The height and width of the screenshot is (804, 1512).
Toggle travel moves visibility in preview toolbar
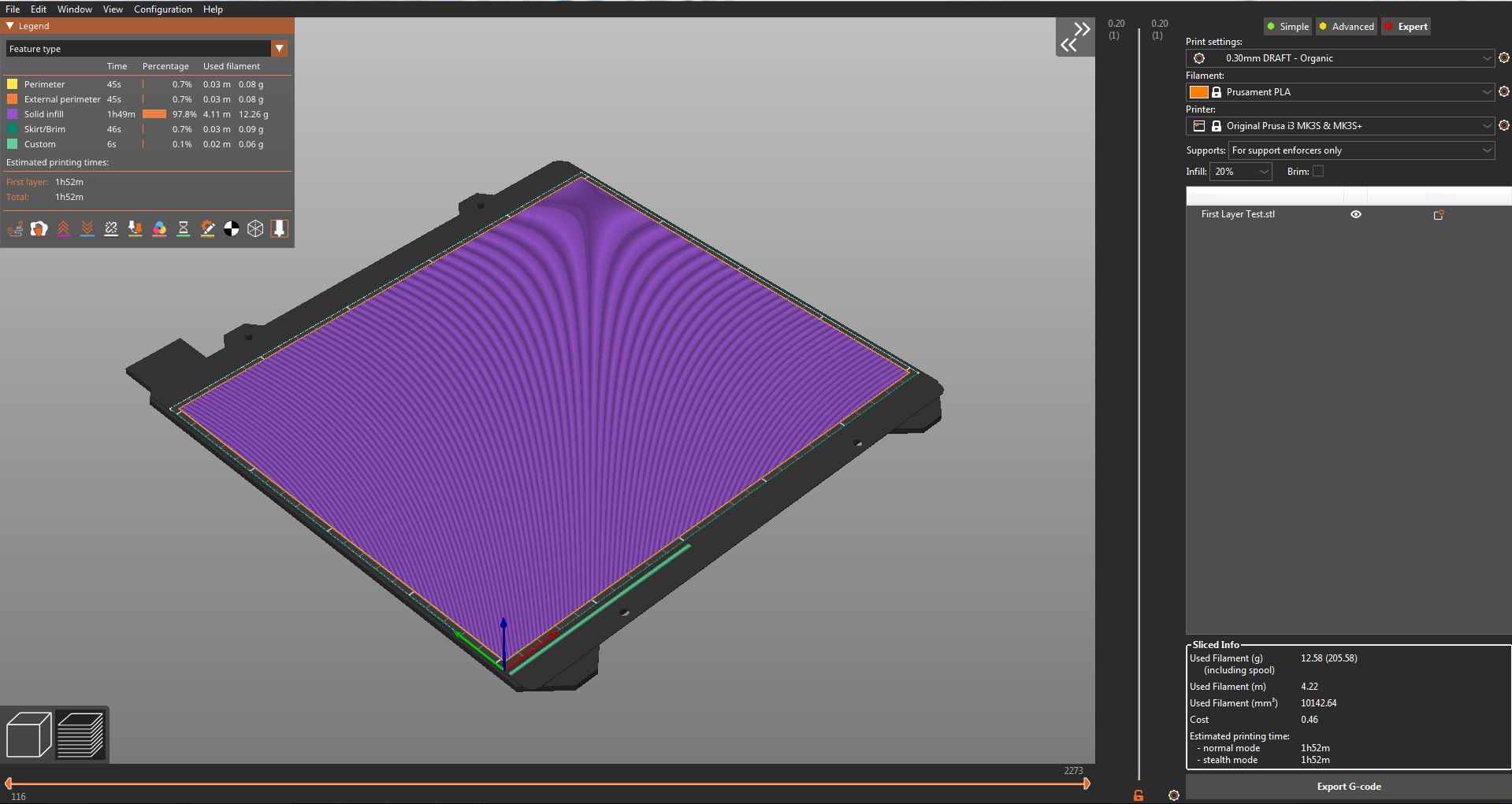tap(15, 229)
